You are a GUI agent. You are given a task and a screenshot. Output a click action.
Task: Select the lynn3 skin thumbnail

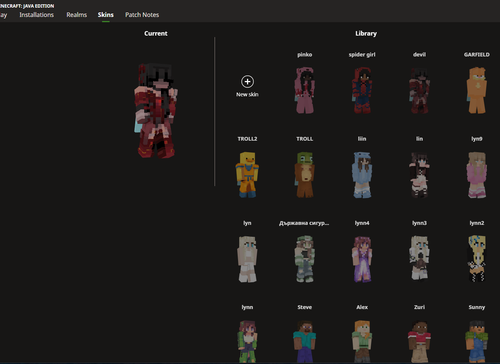[419, 259]
